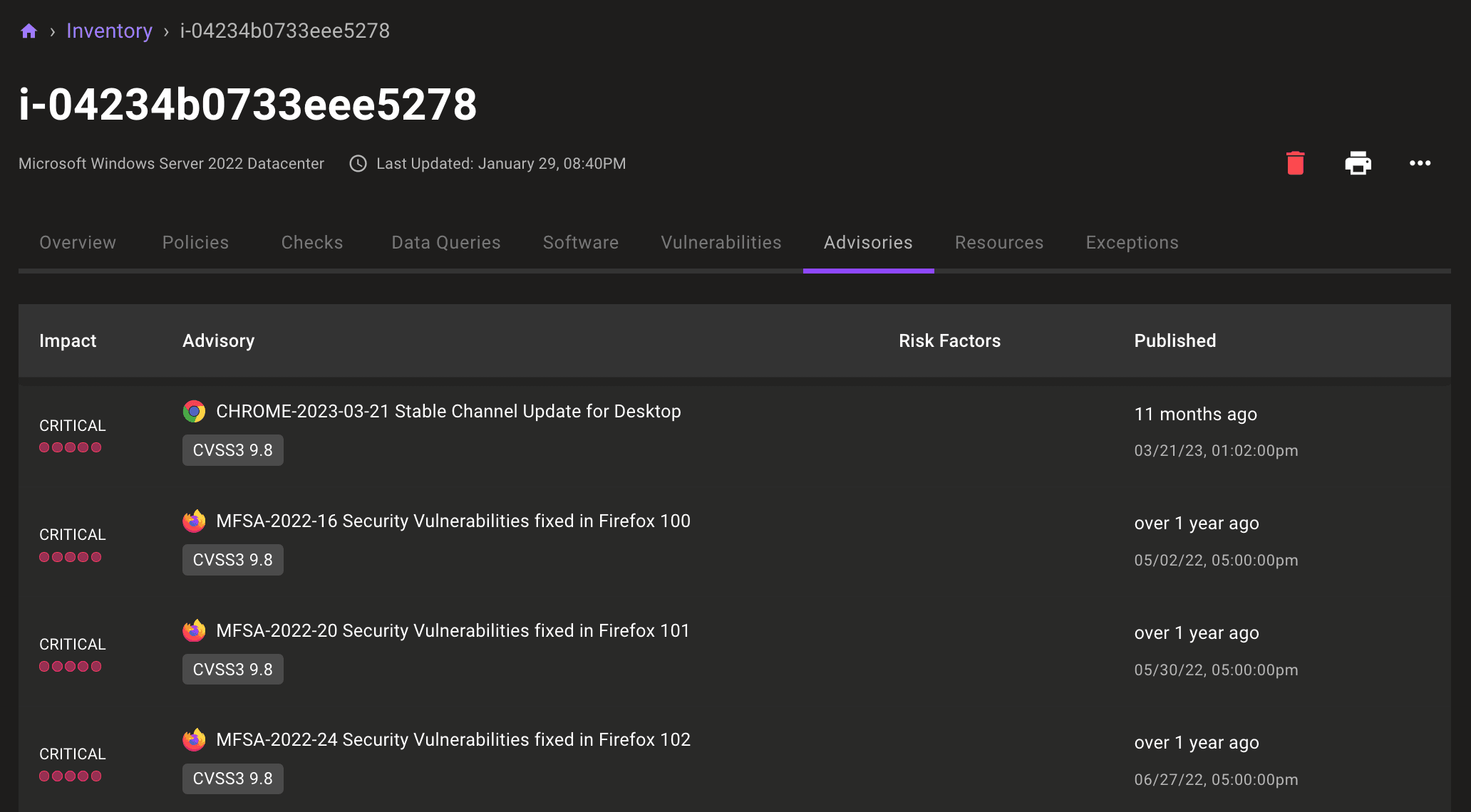Screen dimensions: 1471x812
Task: Open the Data Queries tab
Action: 445,242
